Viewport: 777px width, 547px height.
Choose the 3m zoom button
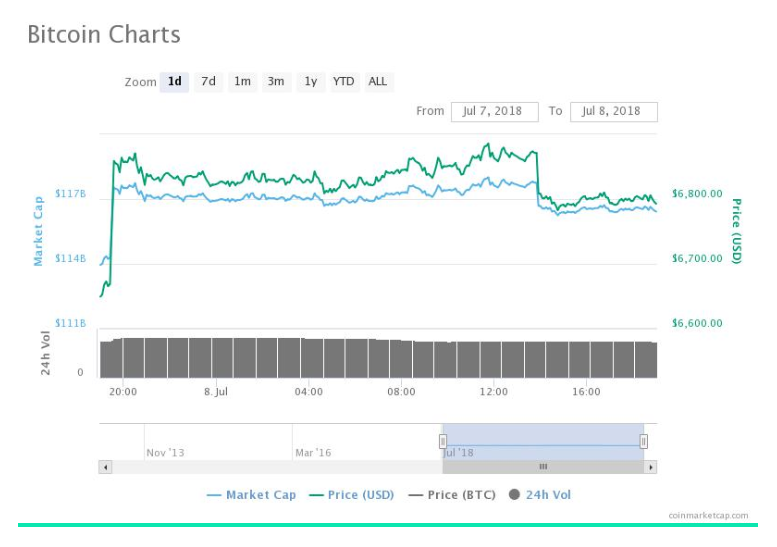coord(276,82)
